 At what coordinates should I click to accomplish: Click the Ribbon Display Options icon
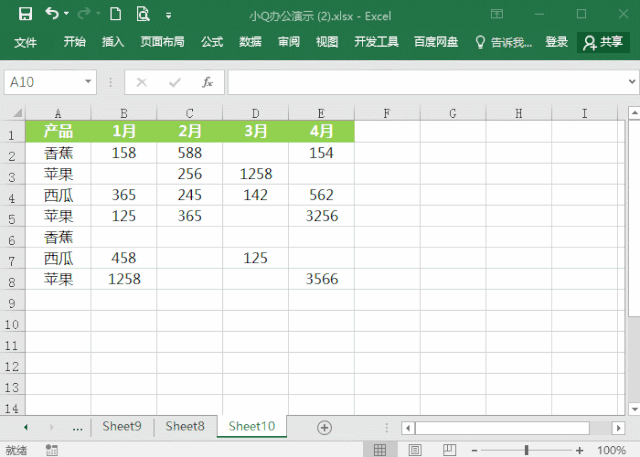(x=497, y=14)
